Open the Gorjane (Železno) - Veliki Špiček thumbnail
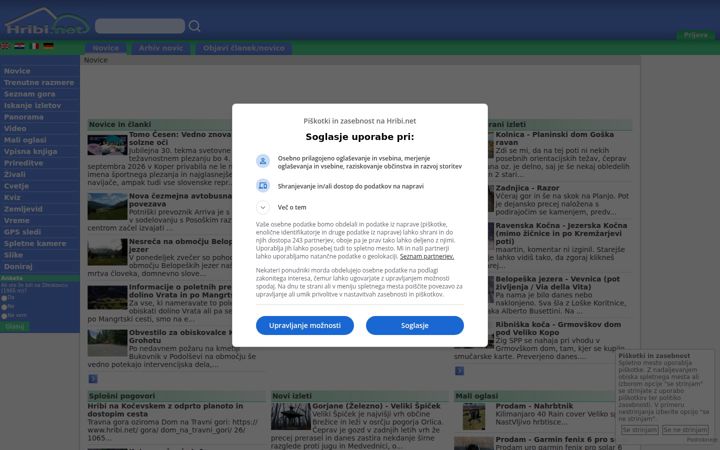This screenshot has height=450, width=720. 291,416
